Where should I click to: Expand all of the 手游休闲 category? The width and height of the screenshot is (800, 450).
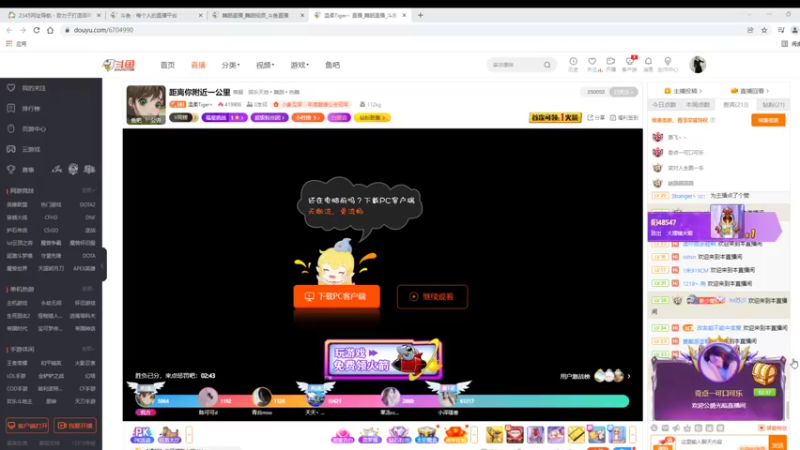[x=88, y=349]
